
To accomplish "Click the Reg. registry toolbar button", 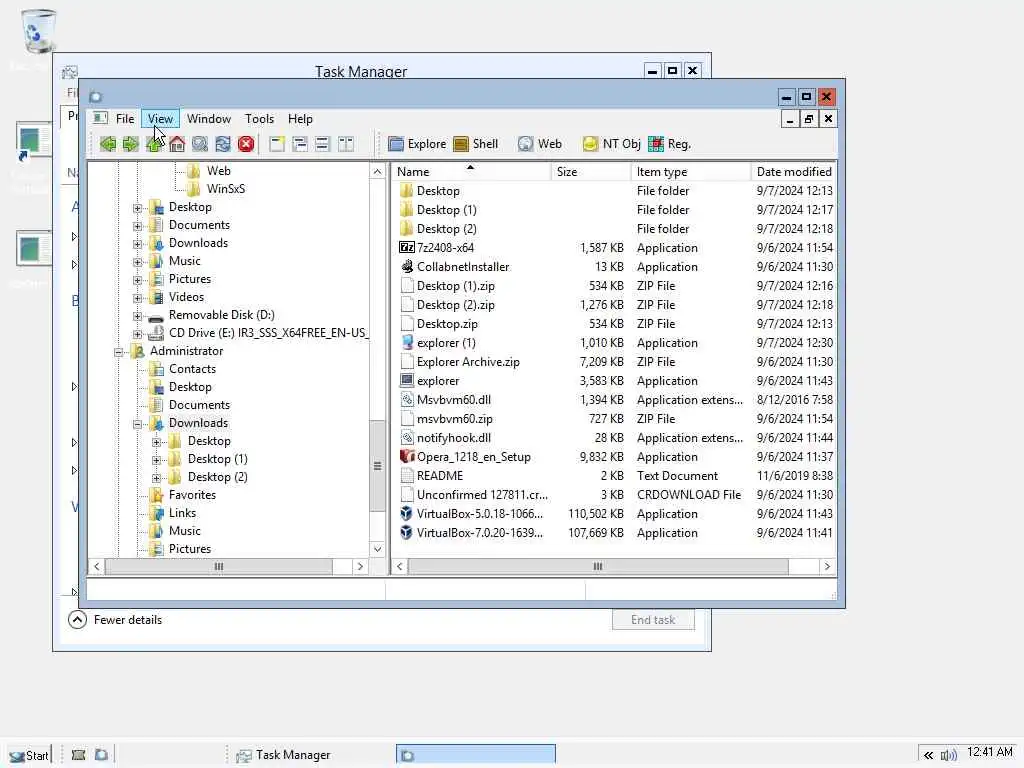I will click(669, 144).
